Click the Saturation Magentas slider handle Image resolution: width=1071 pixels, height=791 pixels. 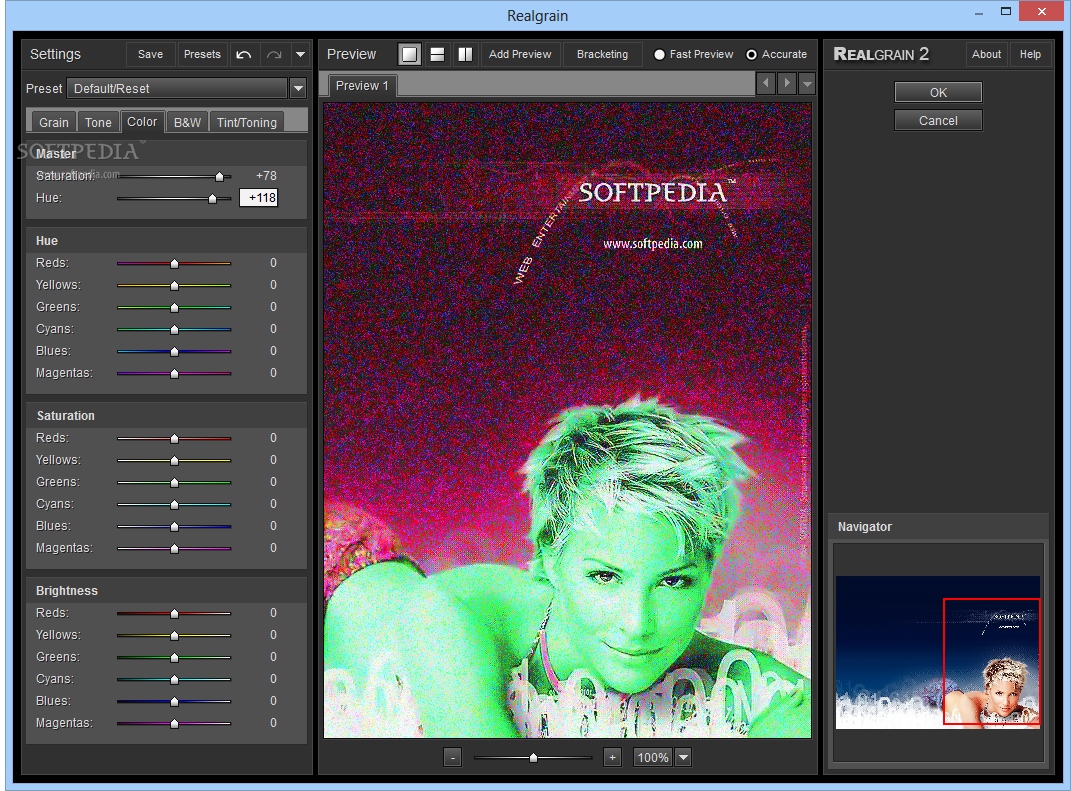(174, 549)
